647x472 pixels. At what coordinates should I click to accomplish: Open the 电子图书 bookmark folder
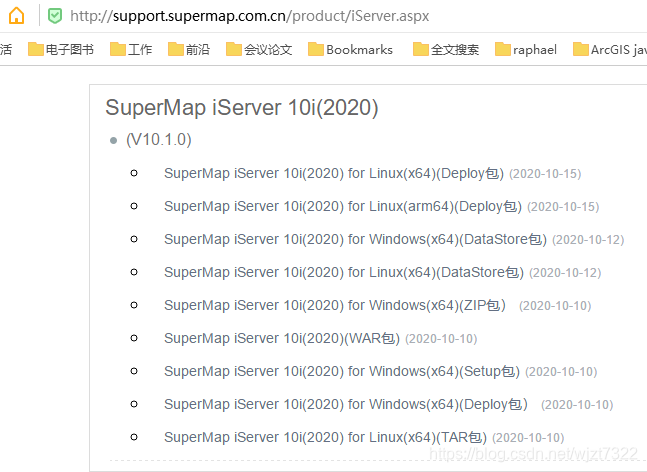click(61, 50)
